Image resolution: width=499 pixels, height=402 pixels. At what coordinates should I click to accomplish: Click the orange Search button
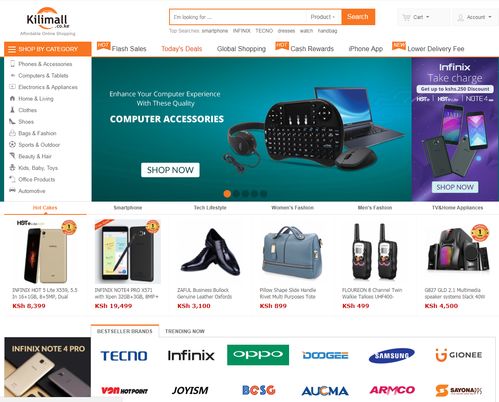coord(358,17)
